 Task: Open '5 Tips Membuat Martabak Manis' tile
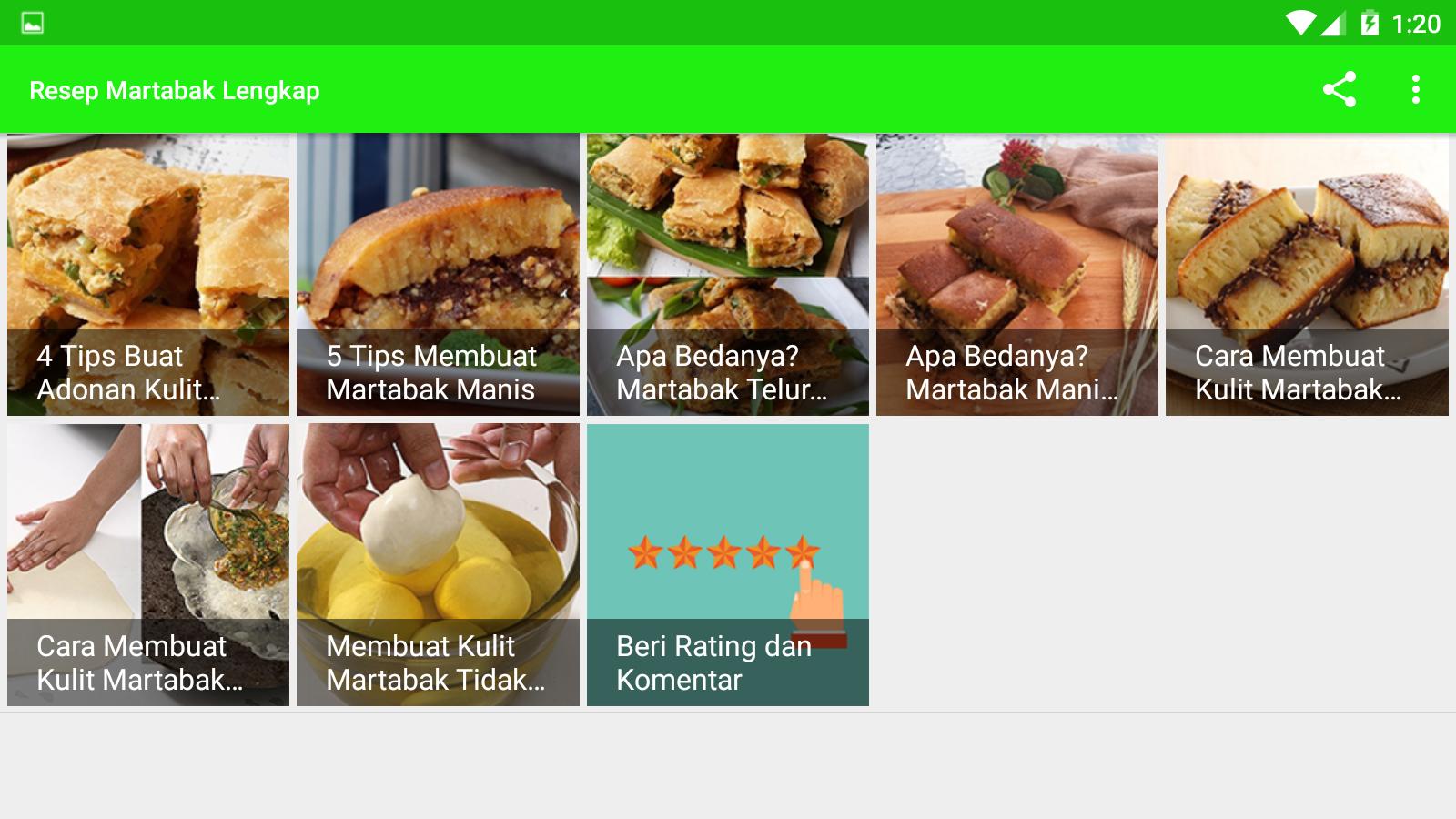pyautogui.click(x=438, y=275)
